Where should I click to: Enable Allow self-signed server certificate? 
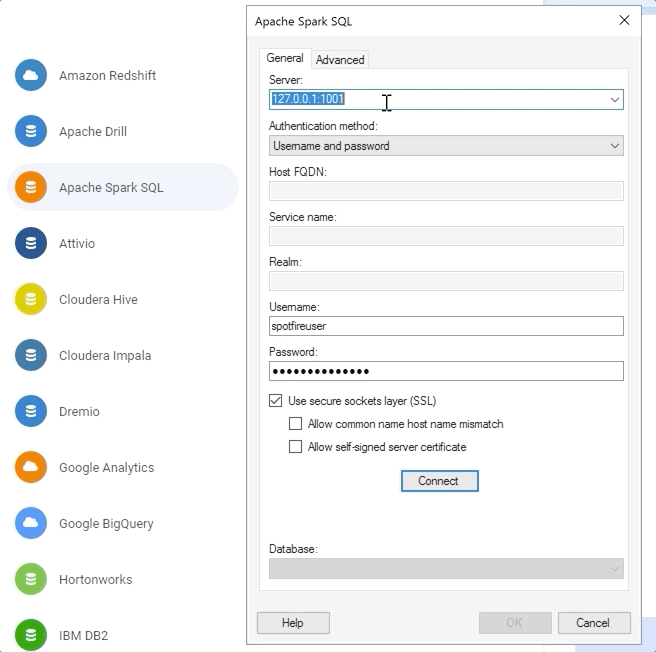click(x=295, y=447)
